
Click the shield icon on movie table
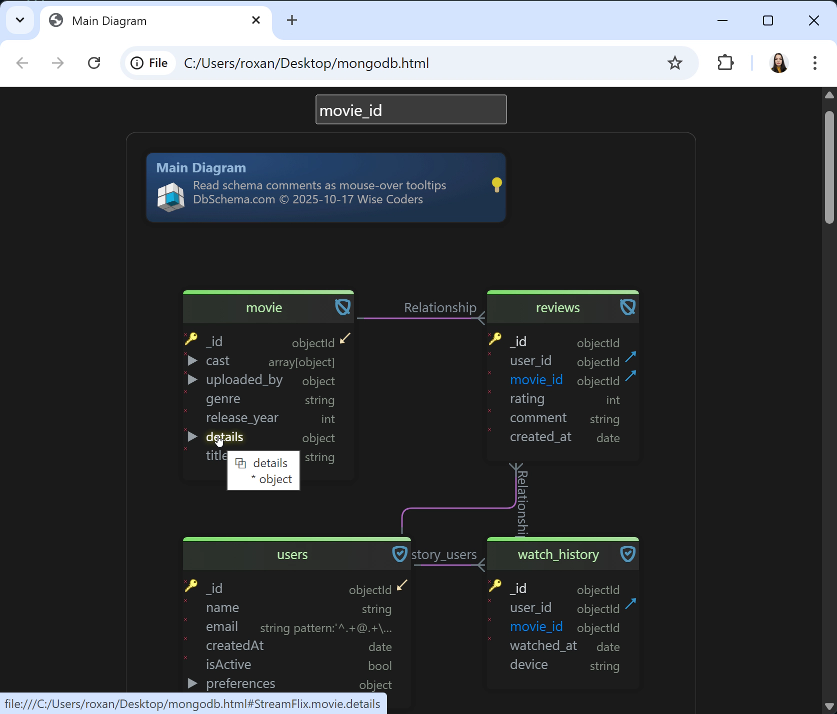click(x=343, y=307)
